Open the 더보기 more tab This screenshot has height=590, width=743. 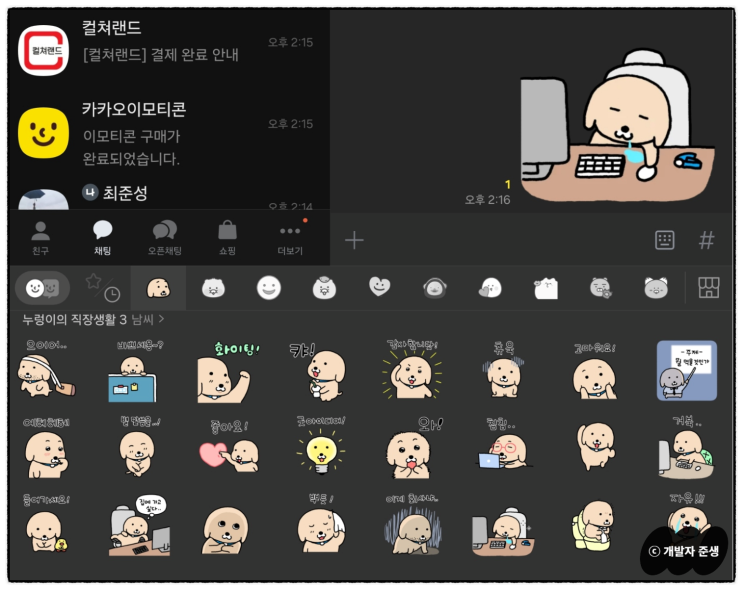290,238
